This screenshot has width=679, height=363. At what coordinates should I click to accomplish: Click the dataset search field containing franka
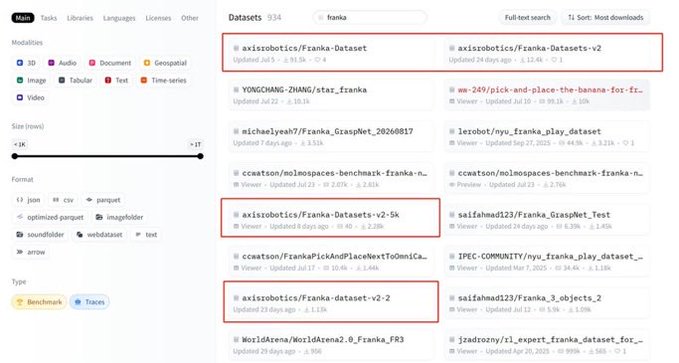coord(370,17)
